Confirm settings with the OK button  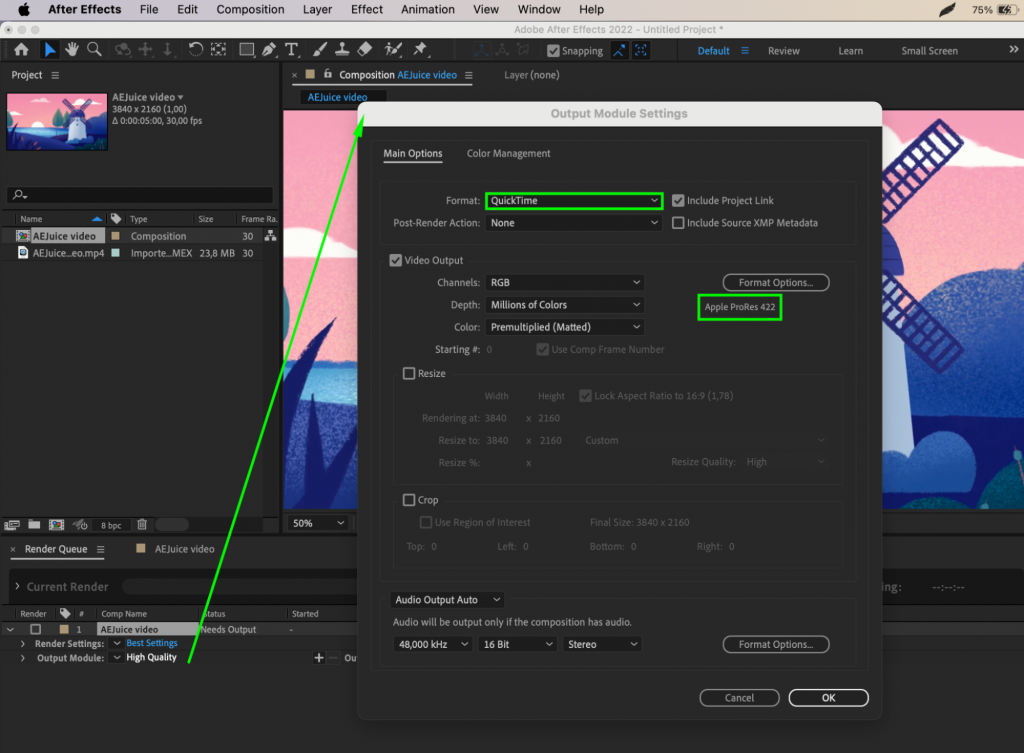coord(828,697)
